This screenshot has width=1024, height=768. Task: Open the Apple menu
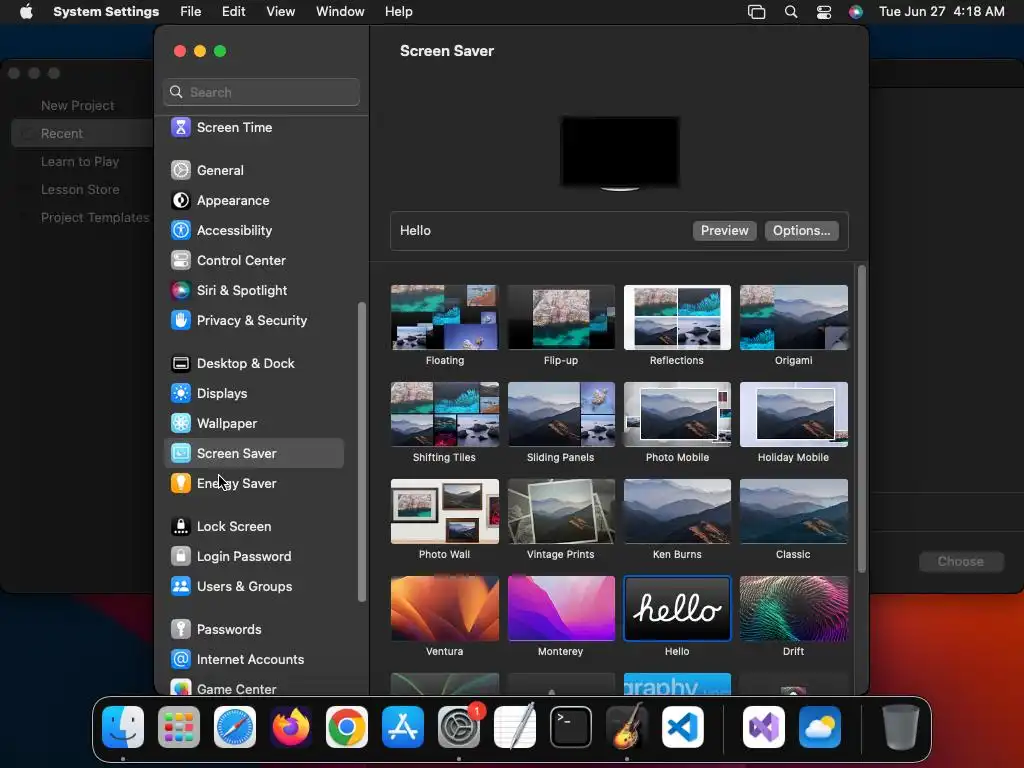(26, 12)
